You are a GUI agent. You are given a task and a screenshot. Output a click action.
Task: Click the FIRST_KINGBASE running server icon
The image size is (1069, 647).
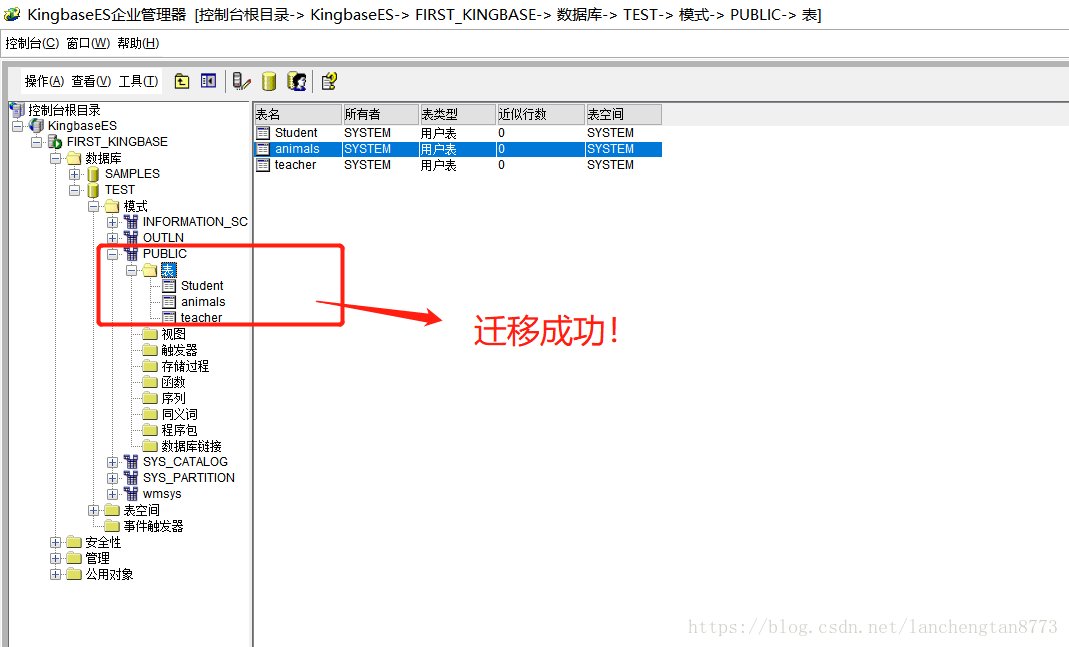coord(55,142)
